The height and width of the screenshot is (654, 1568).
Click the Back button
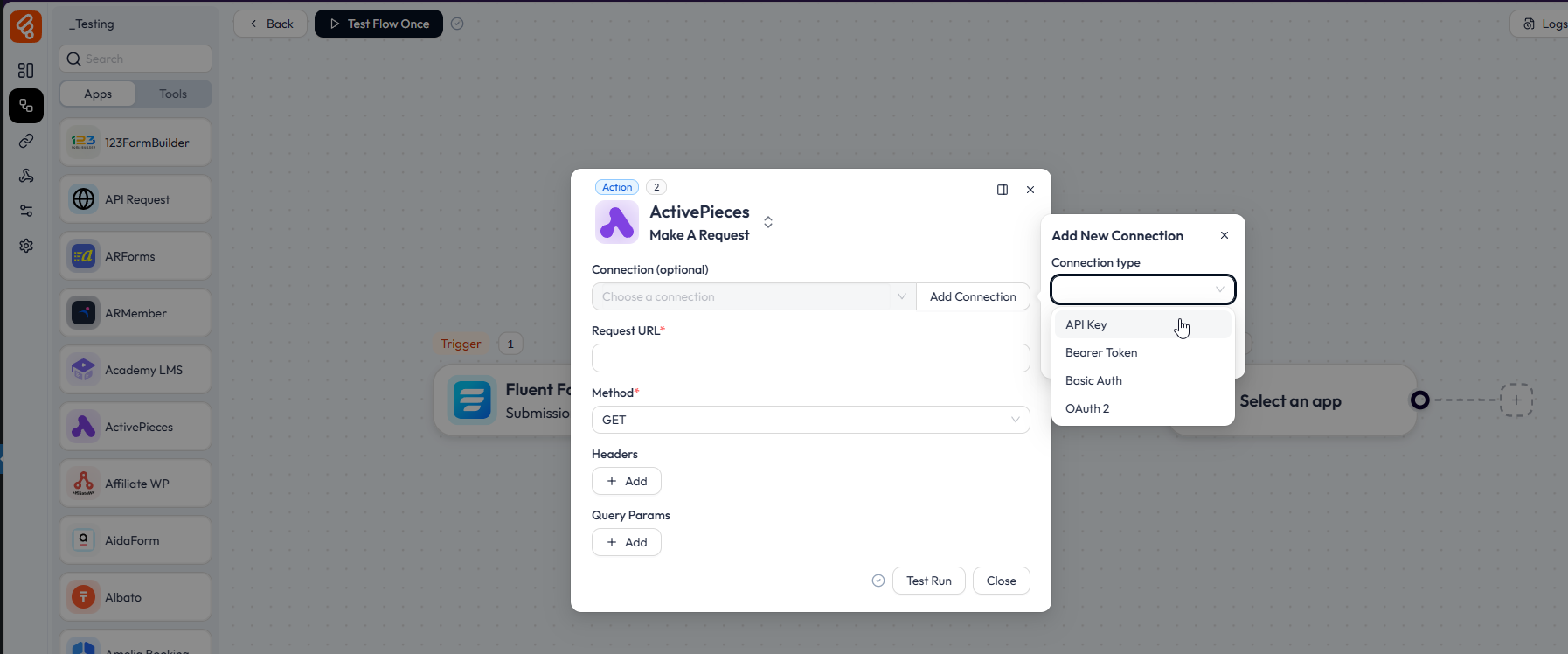271,24
